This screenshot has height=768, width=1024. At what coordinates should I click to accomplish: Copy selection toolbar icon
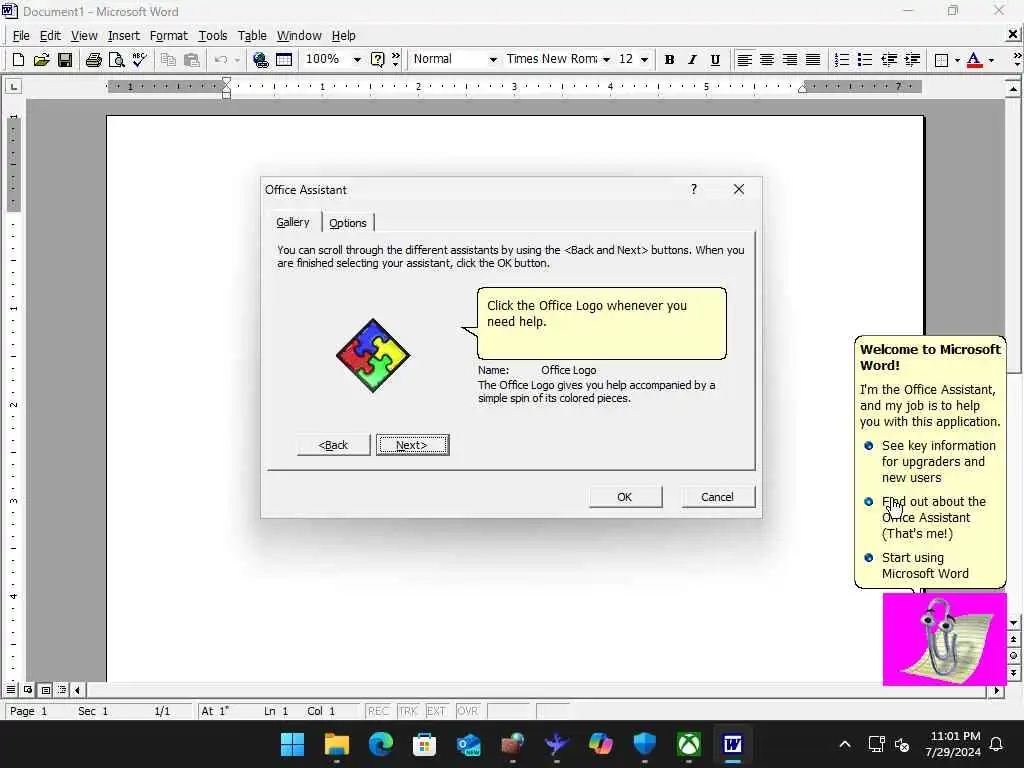168,60
